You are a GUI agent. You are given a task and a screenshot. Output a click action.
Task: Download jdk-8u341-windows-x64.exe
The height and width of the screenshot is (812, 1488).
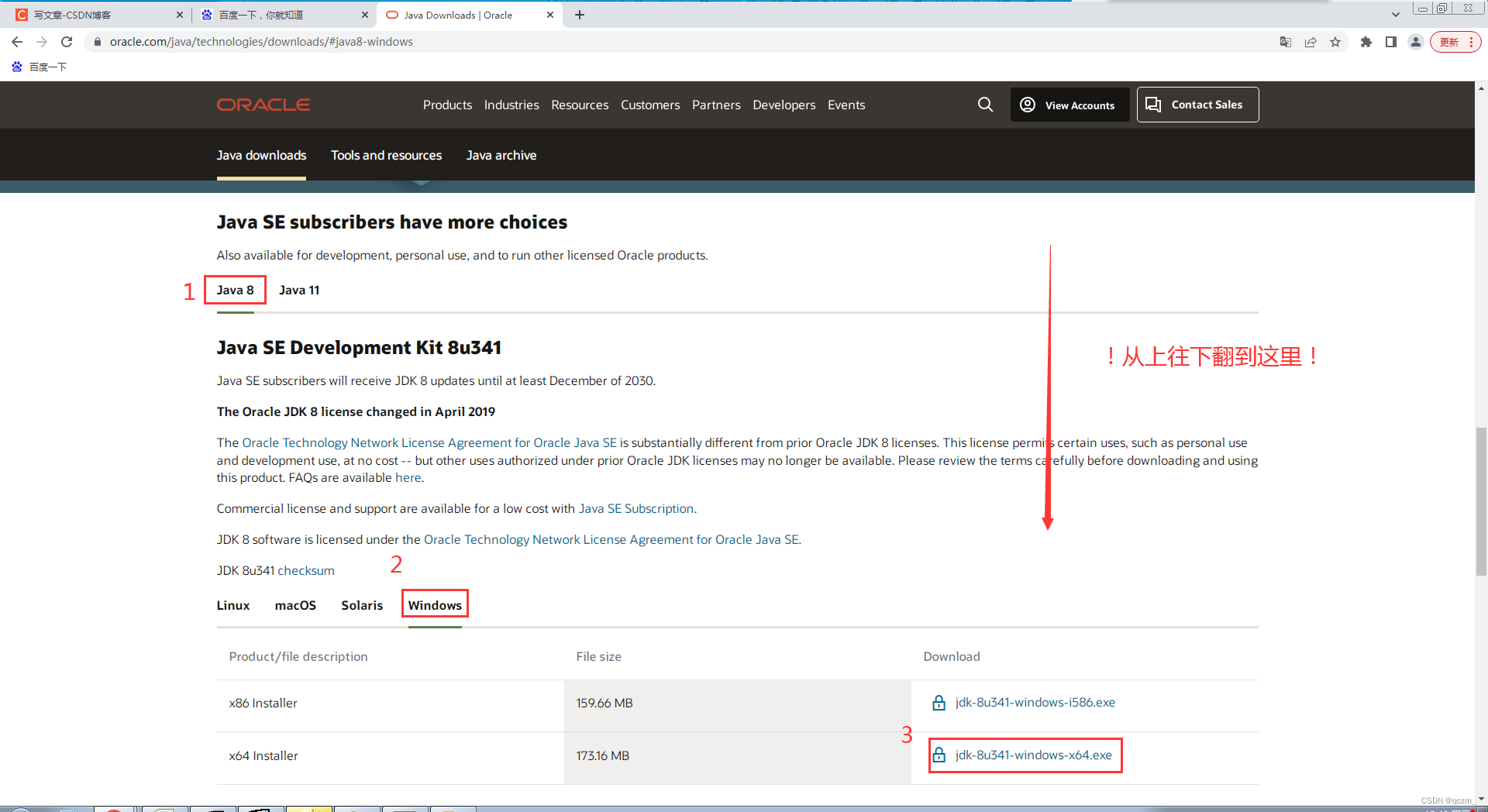point(1033,755)
